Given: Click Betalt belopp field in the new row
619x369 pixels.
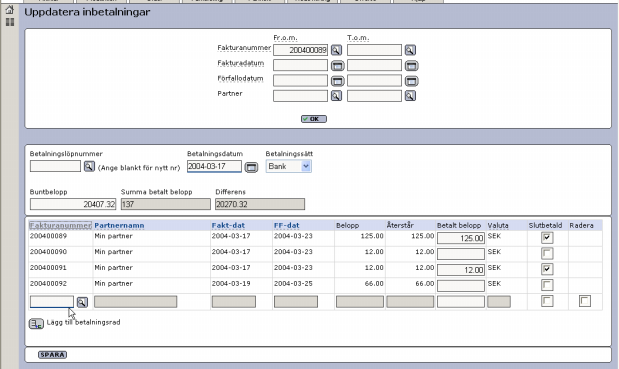Looking at the screenshot, I should pyautogui.click(x=461, y=302).
